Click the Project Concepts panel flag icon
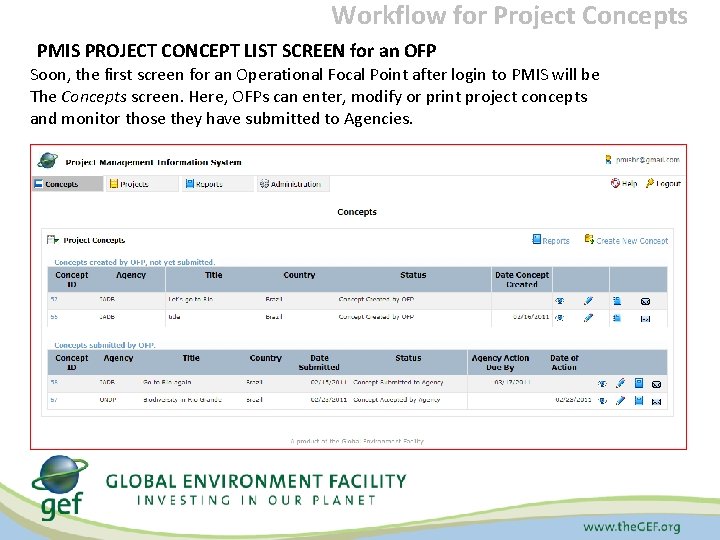720x540 pixels. coord(52,240)
